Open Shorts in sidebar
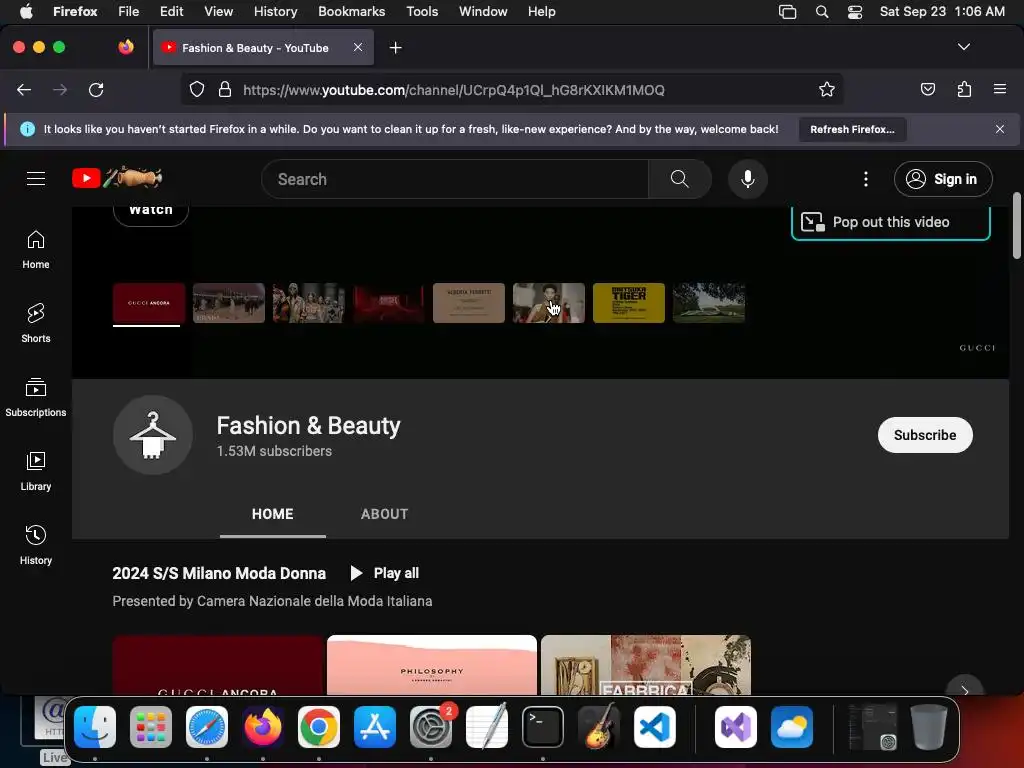Viewport: 1024px width, 768px height. [x=36, y=323]
